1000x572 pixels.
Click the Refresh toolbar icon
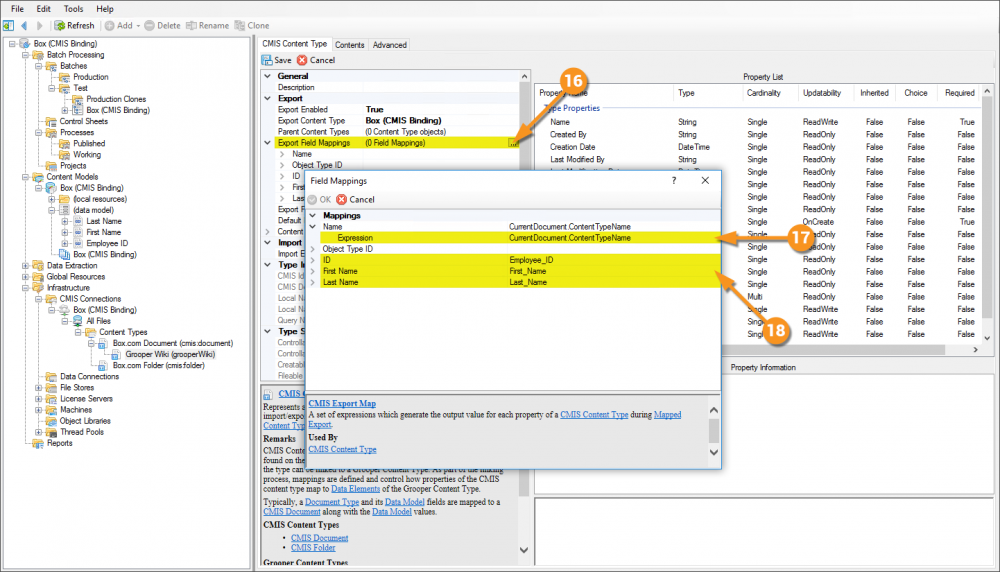point(60,26)
